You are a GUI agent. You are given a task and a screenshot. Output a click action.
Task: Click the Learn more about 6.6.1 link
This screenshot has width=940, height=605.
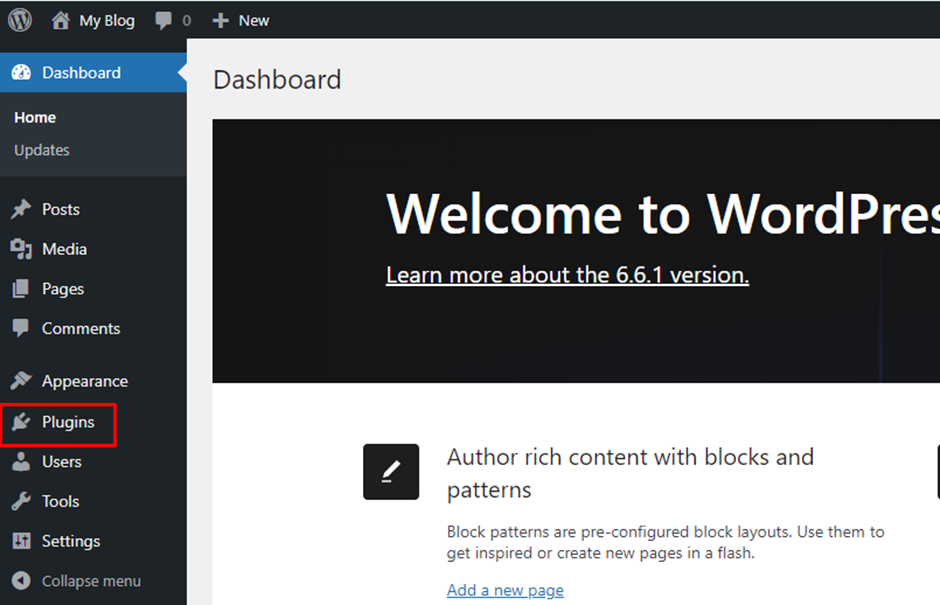tap(567, 275)
